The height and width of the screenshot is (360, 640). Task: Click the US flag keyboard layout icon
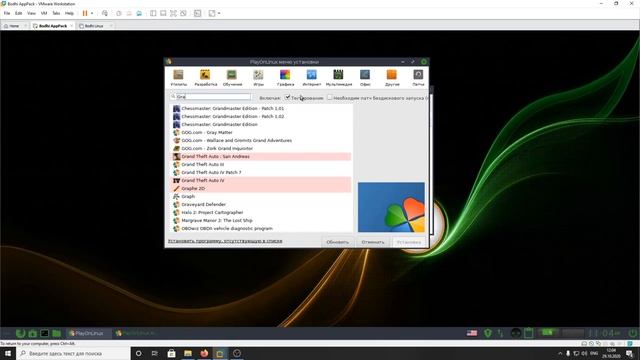[x=472, y=333]
